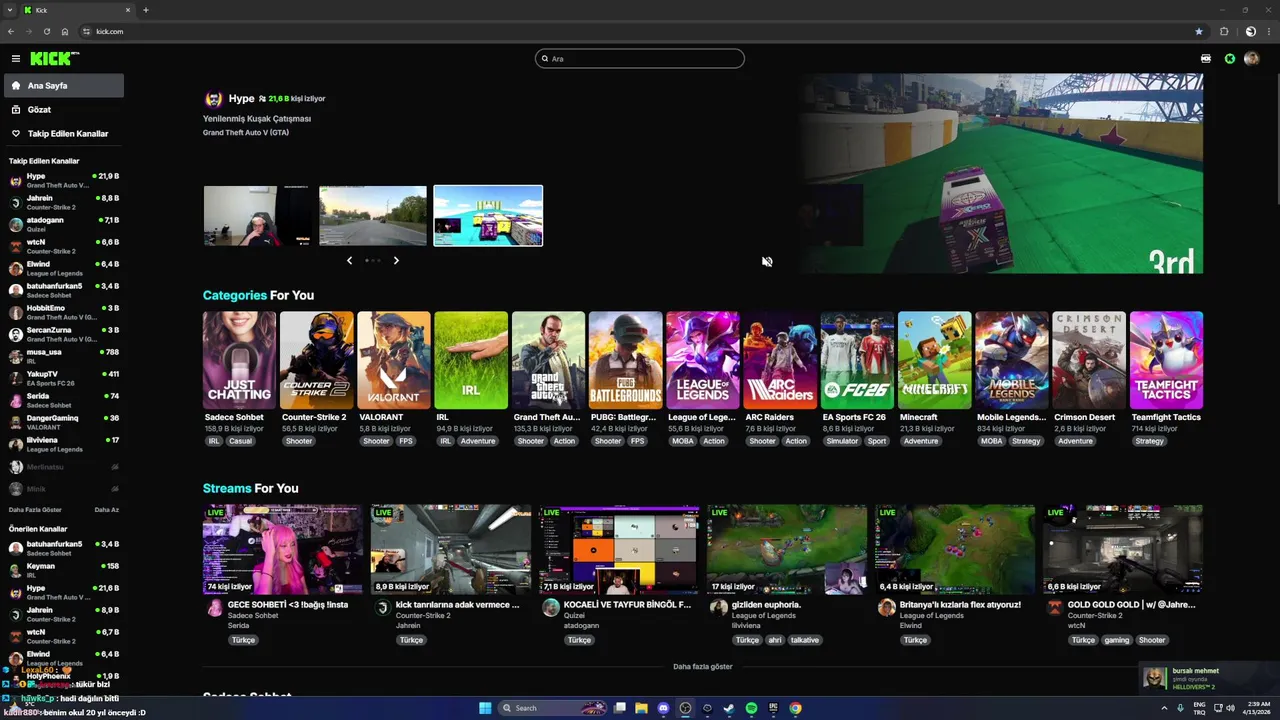Open GECE SOHBETİ stream thumbnail
The height and width of the screenshot is (720, 1280).
[x=283, y=549]
